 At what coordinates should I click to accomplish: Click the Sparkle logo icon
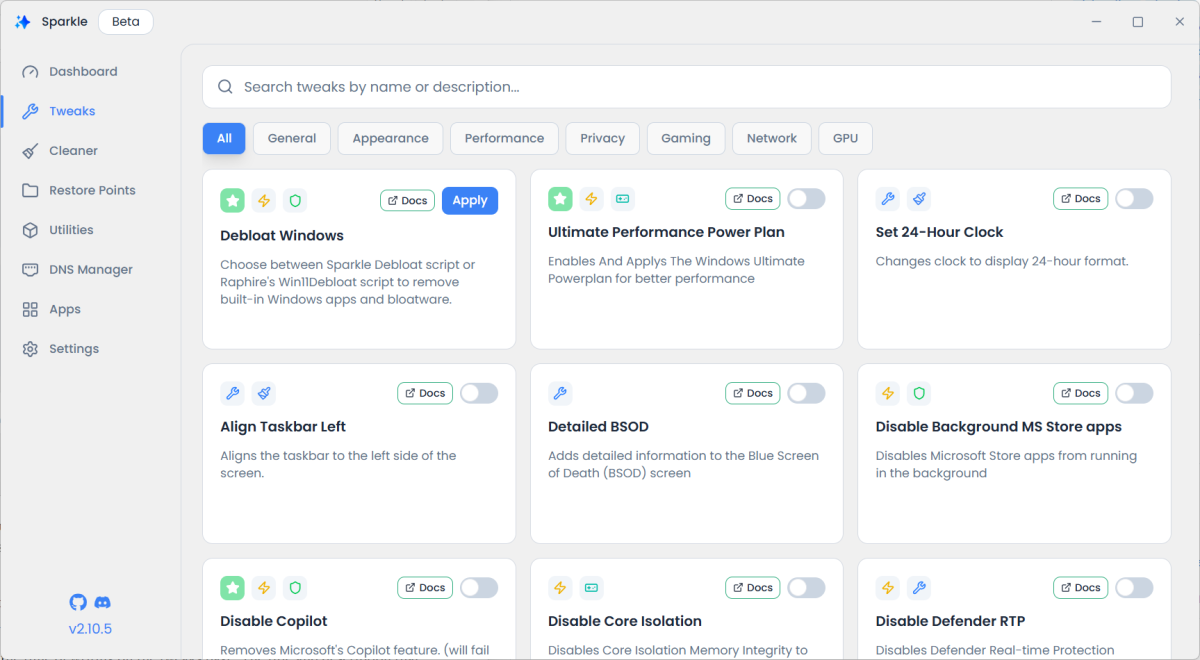pos(23,22)
